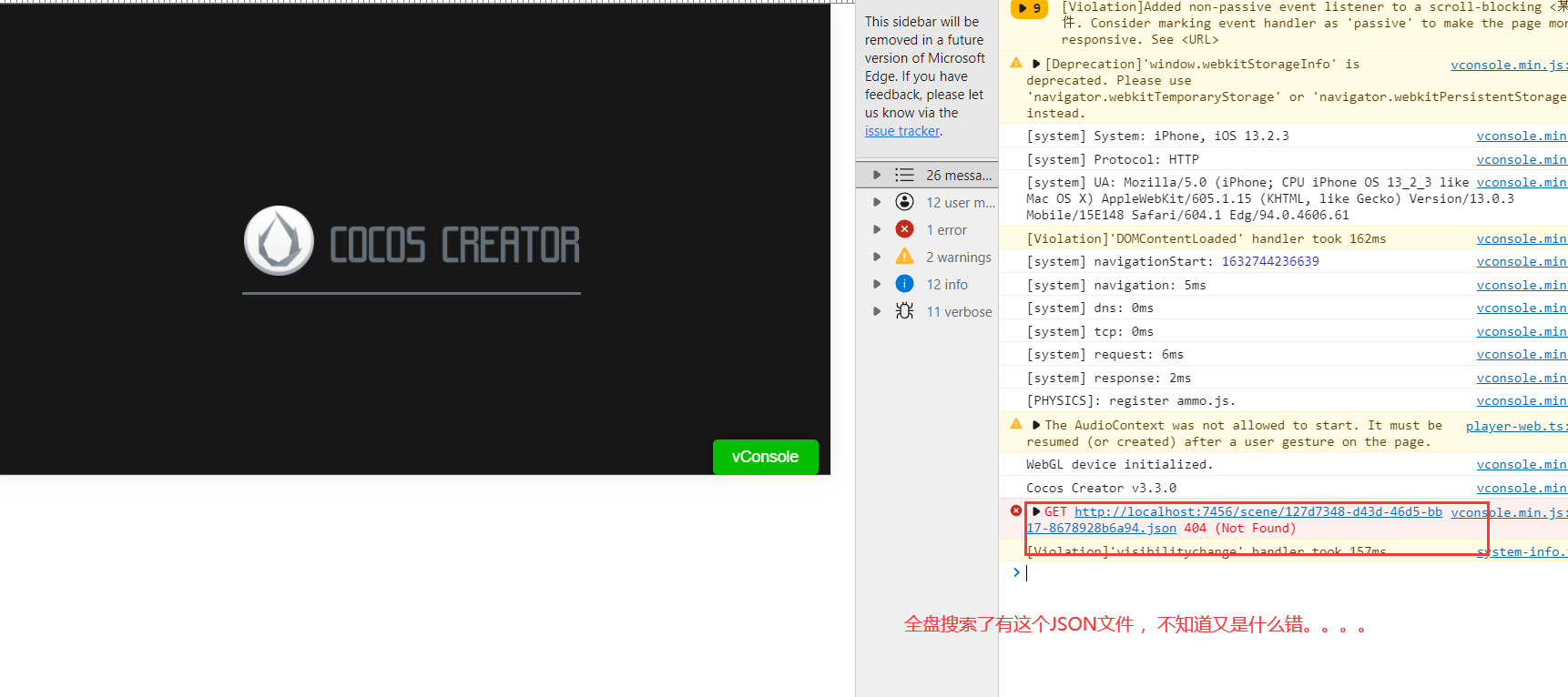Click the Cocos Creator logo icon
The height and width of the screenshot is (697, 1568).
tap(279, 240)
